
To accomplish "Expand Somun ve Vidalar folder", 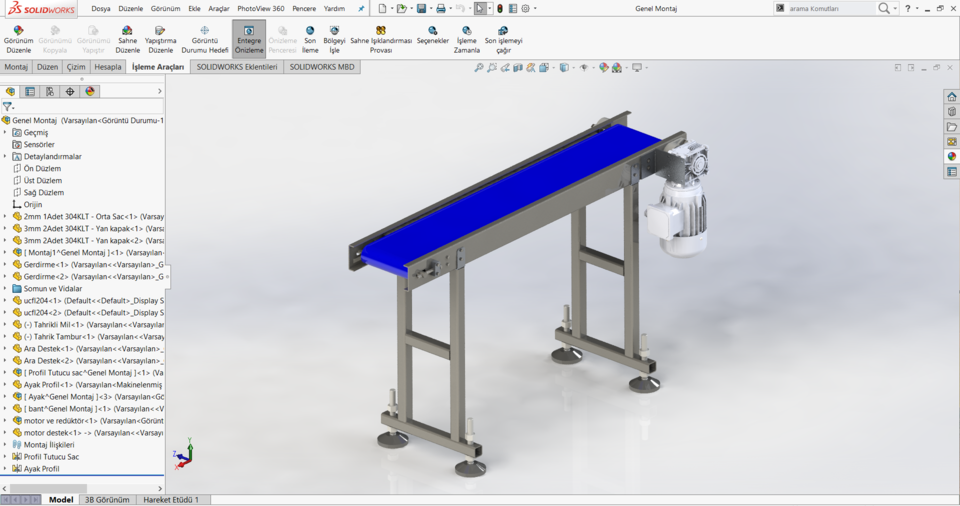I will [5, 289].
